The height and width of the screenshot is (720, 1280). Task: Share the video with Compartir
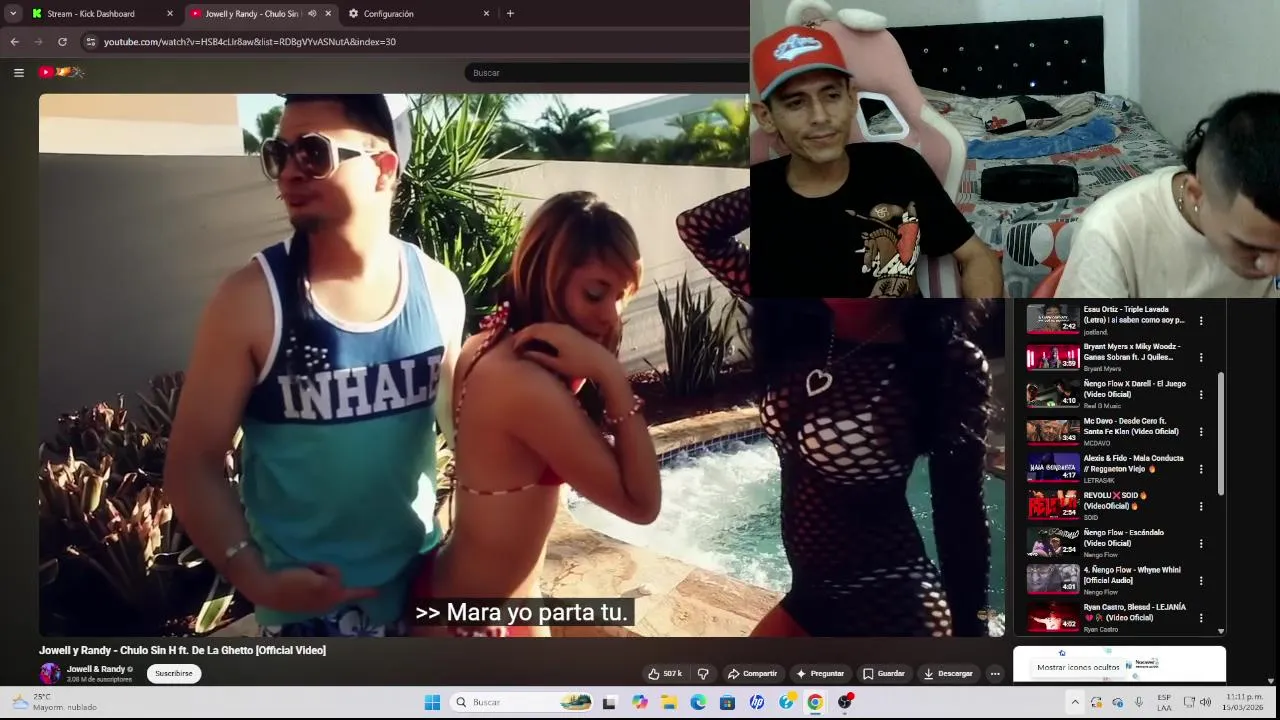(752, 674)
